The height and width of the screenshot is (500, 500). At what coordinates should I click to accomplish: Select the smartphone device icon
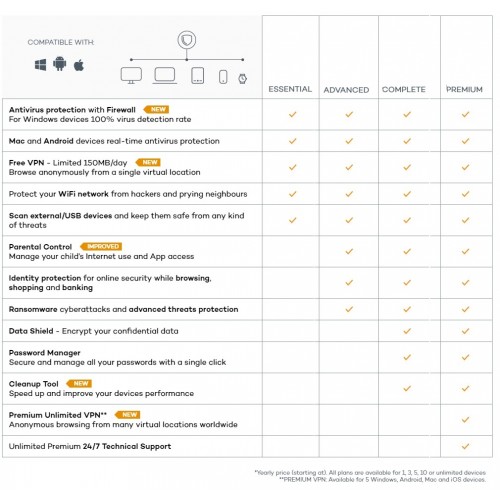[223, 77]
